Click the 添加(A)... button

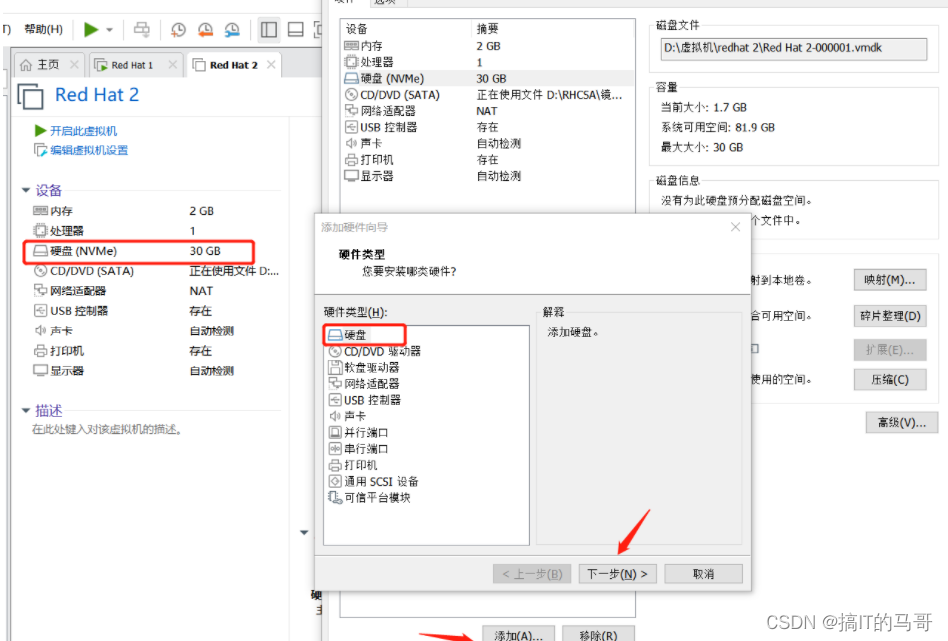(518, 634)
